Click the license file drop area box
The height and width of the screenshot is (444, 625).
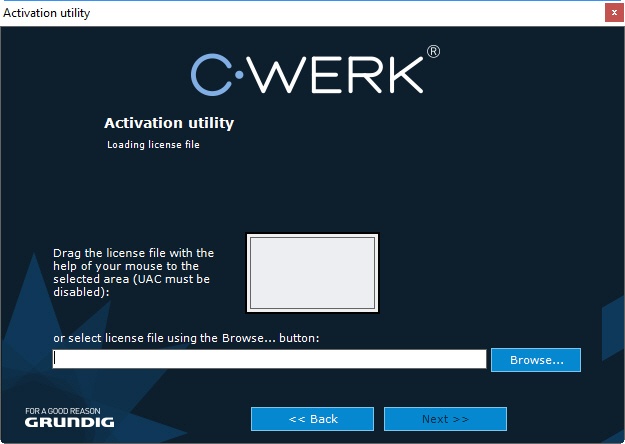pos(312,273)
